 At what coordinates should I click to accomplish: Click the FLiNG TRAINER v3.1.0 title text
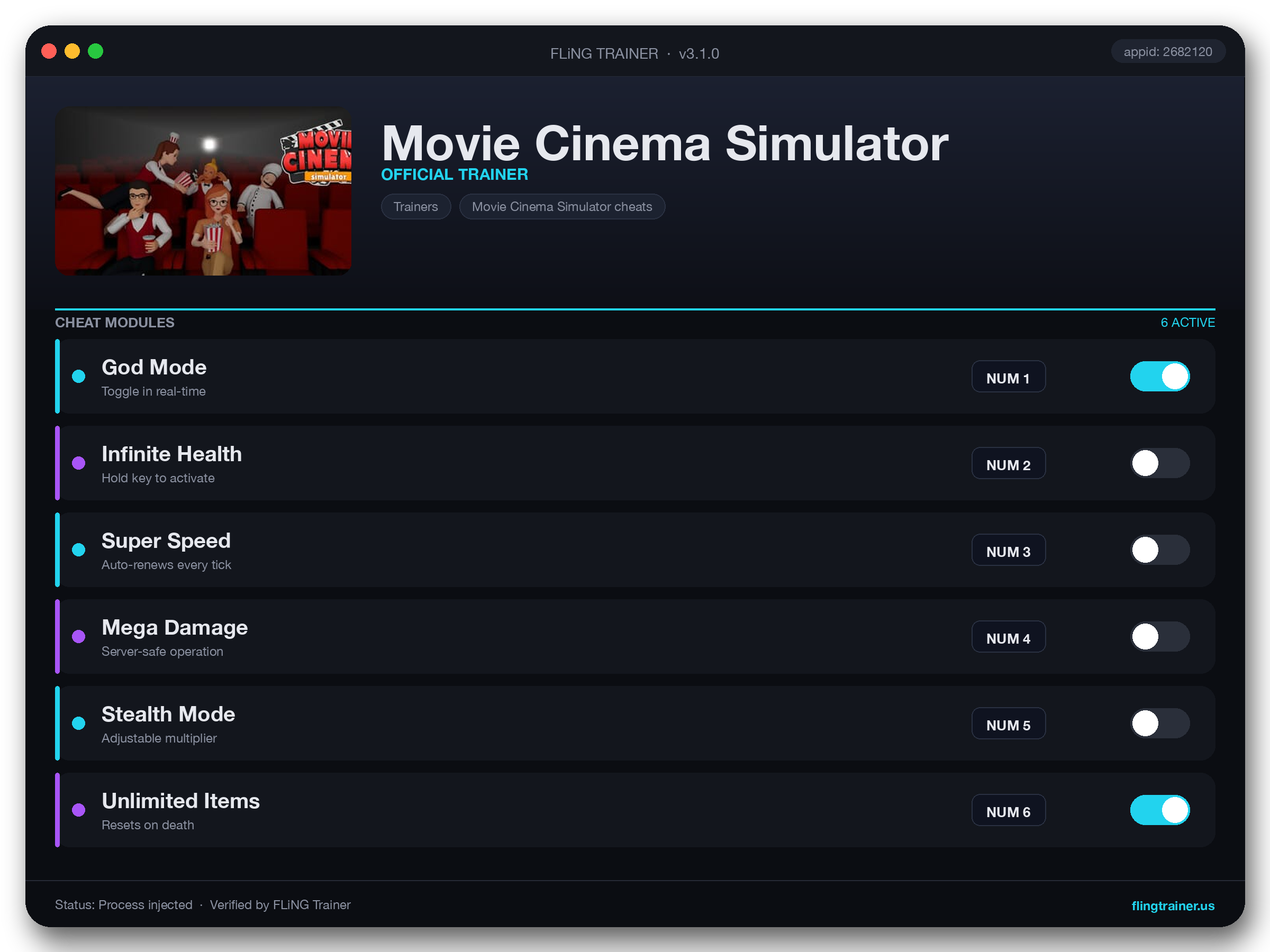coord(634,53)
